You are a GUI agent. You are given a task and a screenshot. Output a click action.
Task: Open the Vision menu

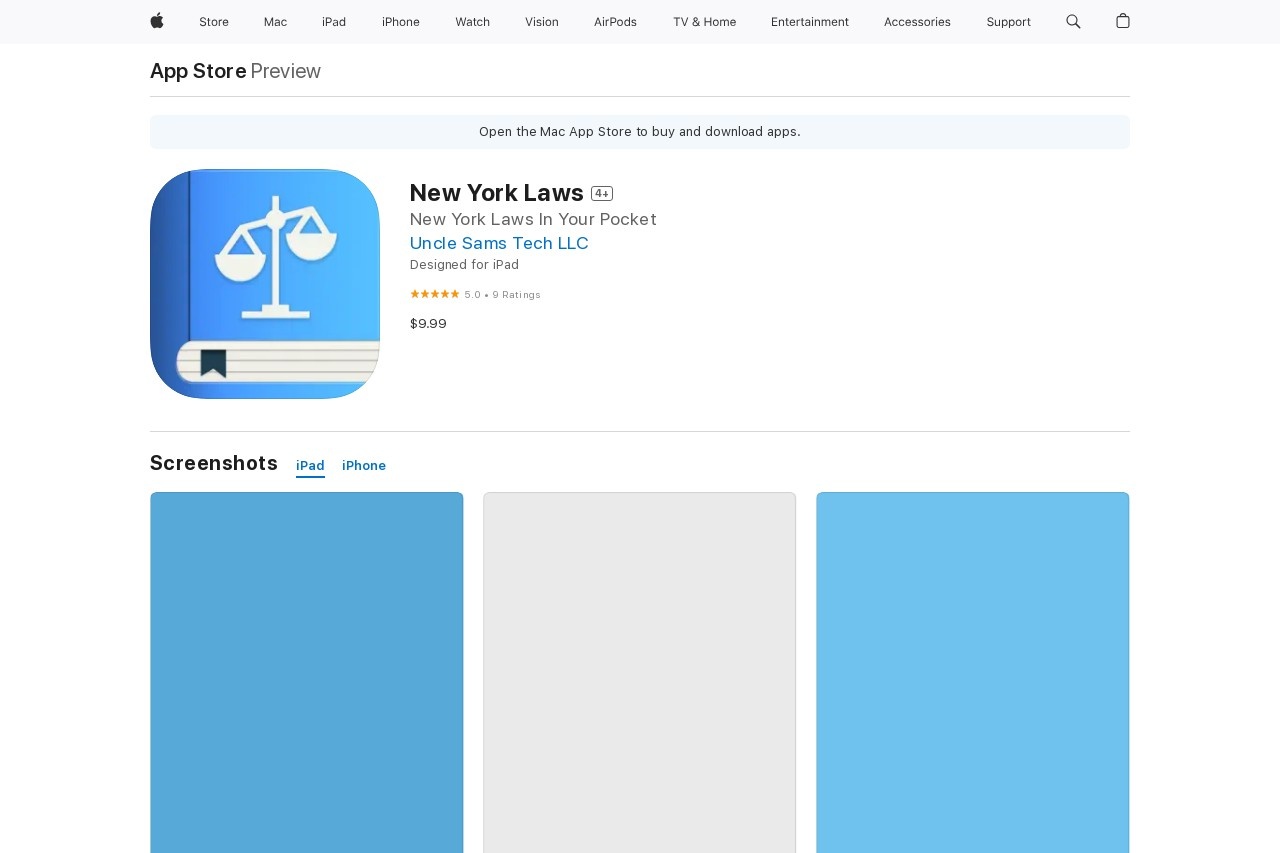click(542, 22)
